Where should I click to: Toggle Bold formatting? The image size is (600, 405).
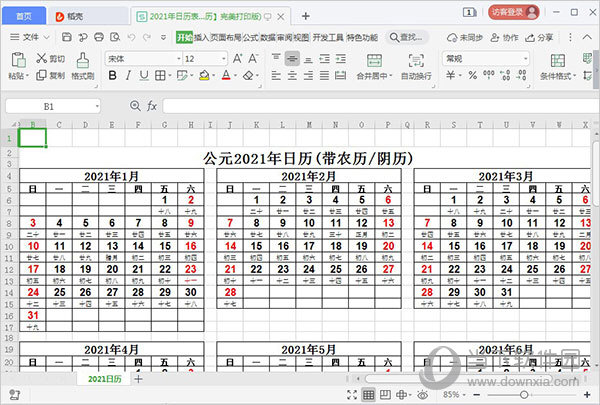pos(111,75)
